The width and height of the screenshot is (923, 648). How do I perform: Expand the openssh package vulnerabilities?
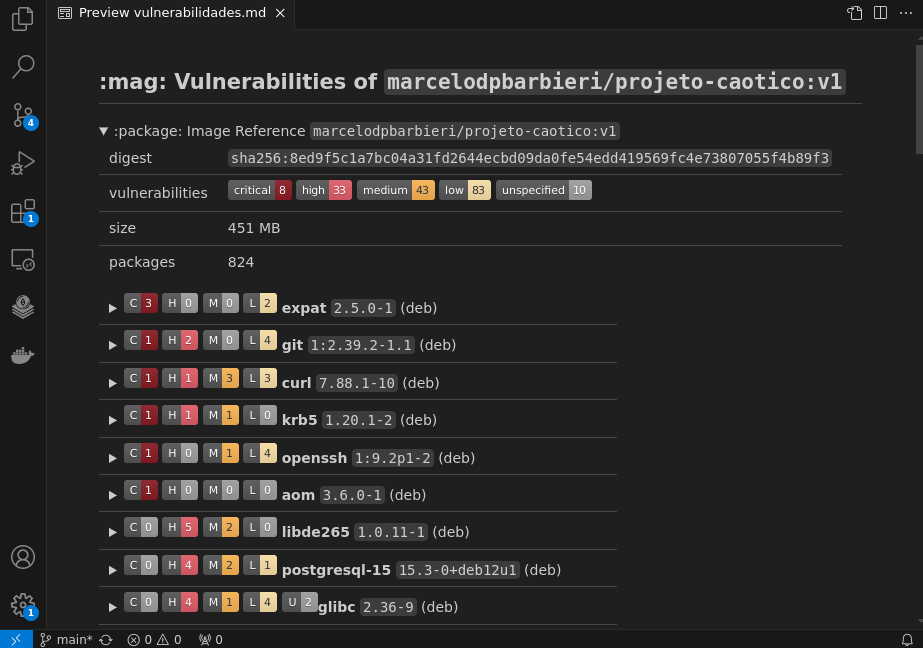[x=113, y=458]
